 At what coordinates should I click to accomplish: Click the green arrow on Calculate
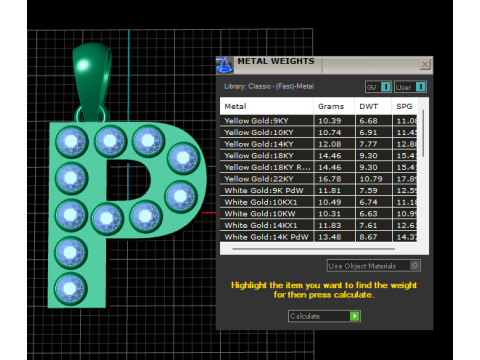point(355,316)
